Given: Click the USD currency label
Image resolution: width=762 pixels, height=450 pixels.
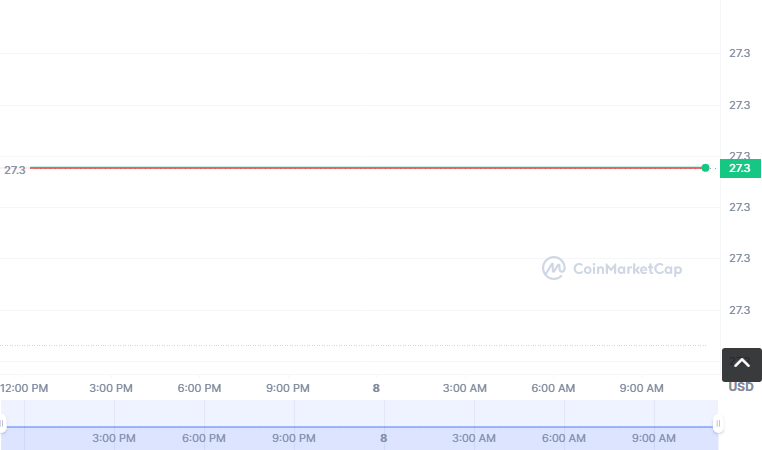Looking at the screenshot, I should click(x=740, y=387).
